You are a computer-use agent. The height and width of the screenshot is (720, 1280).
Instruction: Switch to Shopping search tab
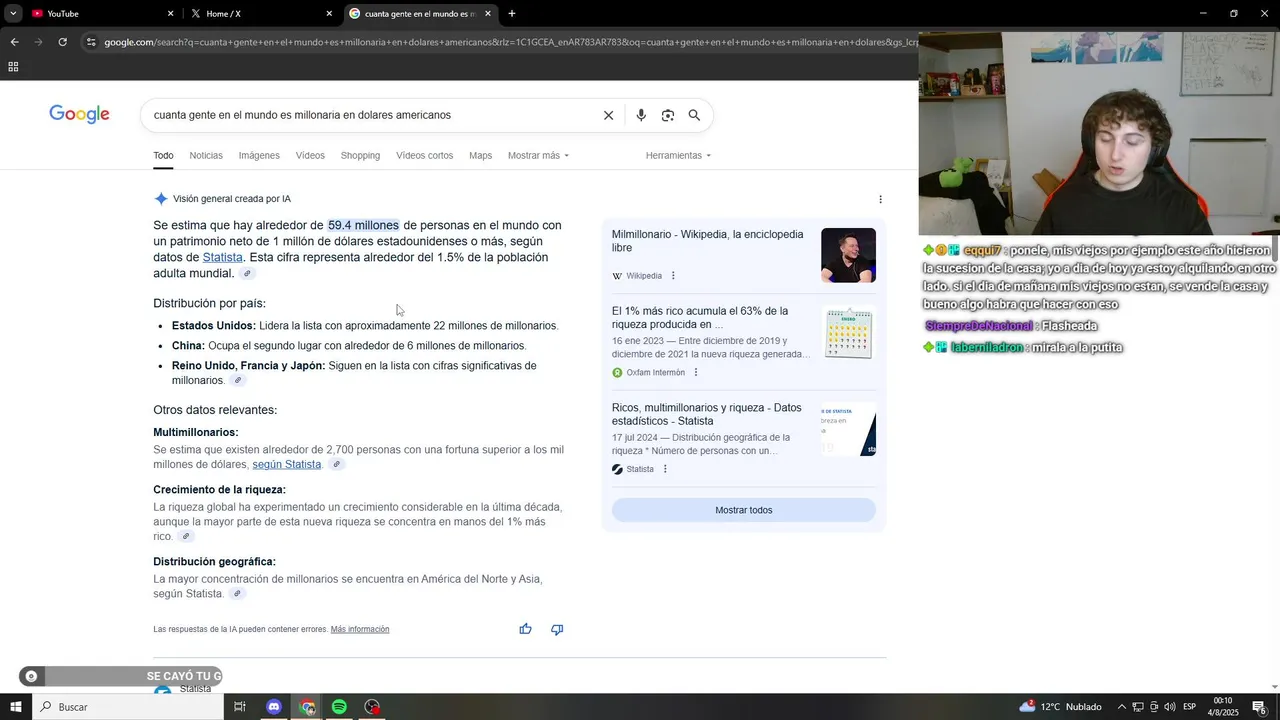(x=360, y=156)
